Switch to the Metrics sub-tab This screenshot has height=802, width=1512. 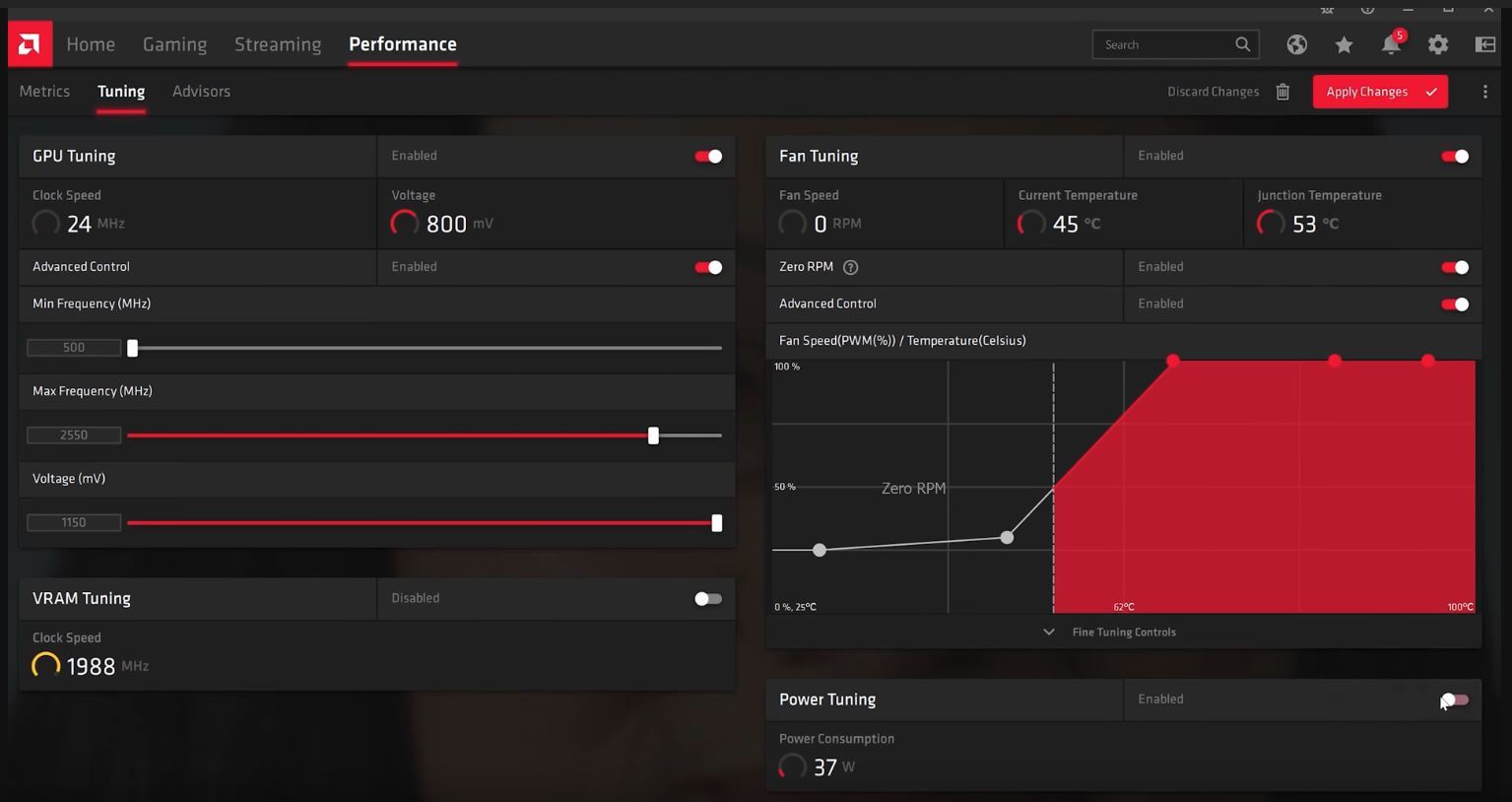(44, 92)
